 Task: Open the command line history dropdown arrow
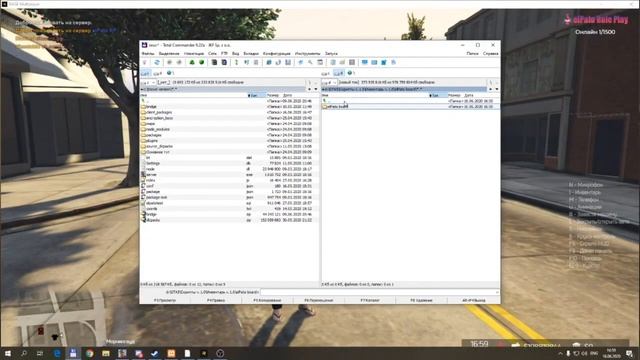coord(497,292)
